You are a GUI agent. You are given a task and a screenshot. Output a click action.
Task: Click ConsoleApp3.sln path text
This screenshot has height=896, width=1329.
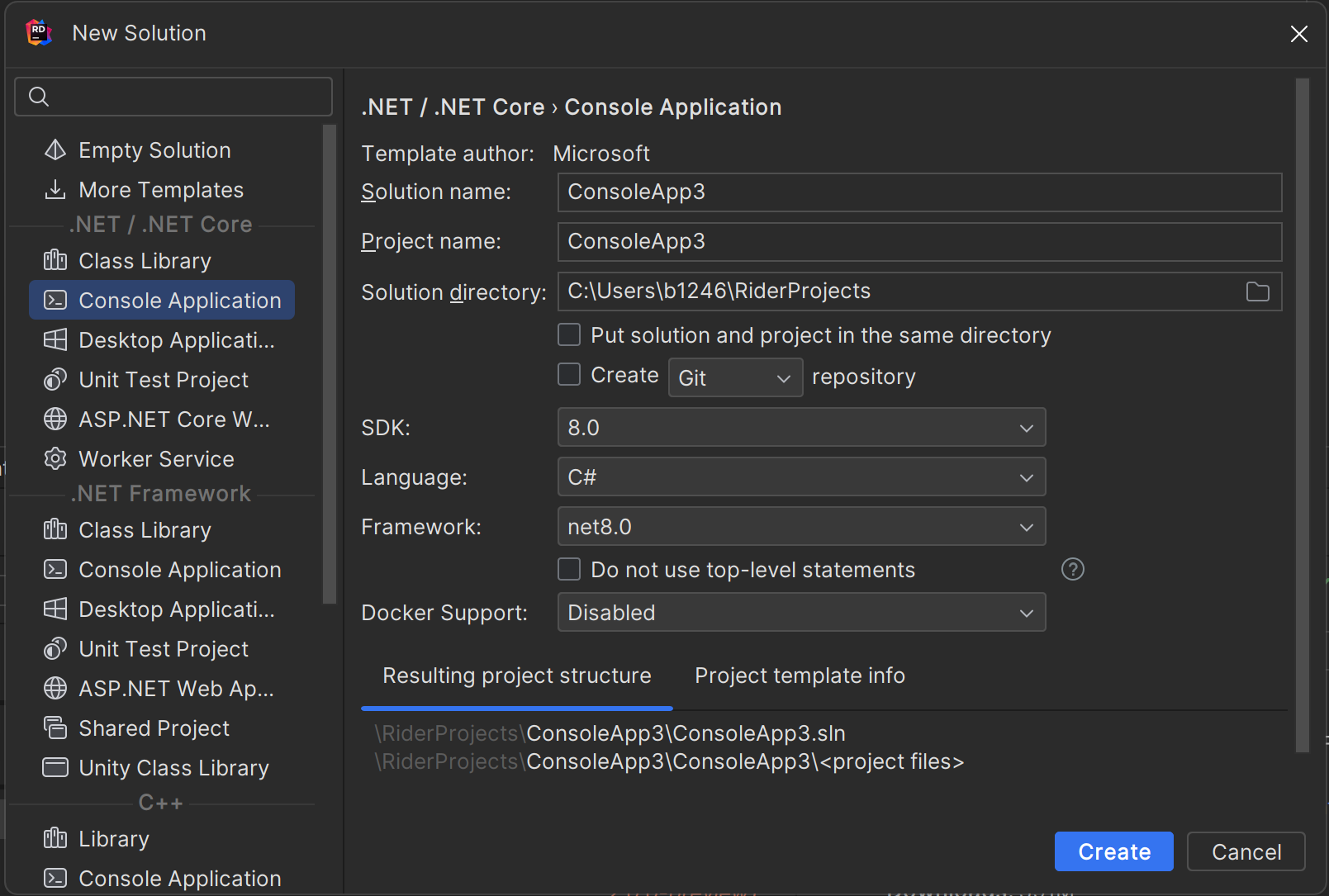click(610, 733)
